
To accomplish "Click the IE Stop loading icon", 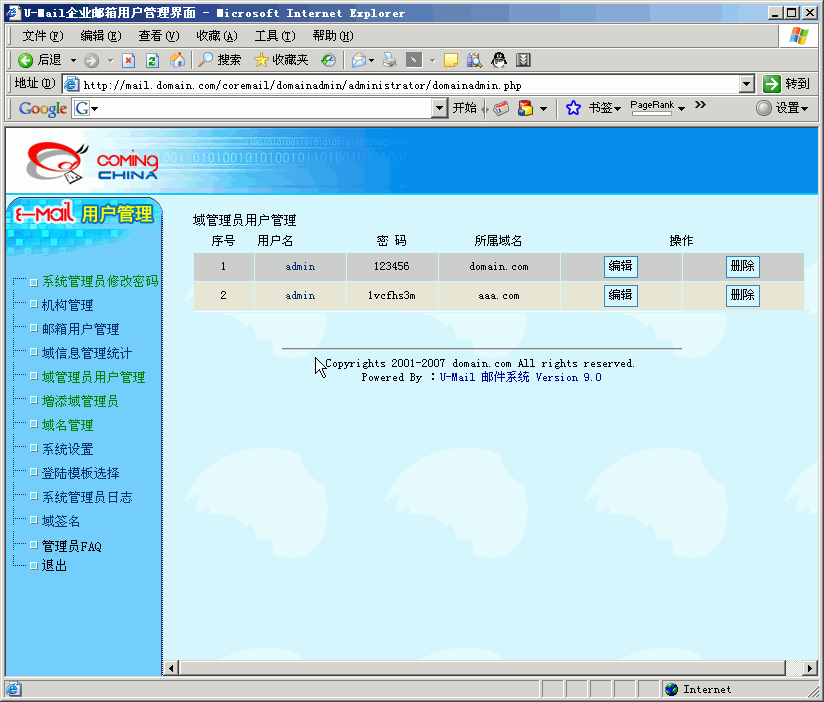I will coord(128,60).
